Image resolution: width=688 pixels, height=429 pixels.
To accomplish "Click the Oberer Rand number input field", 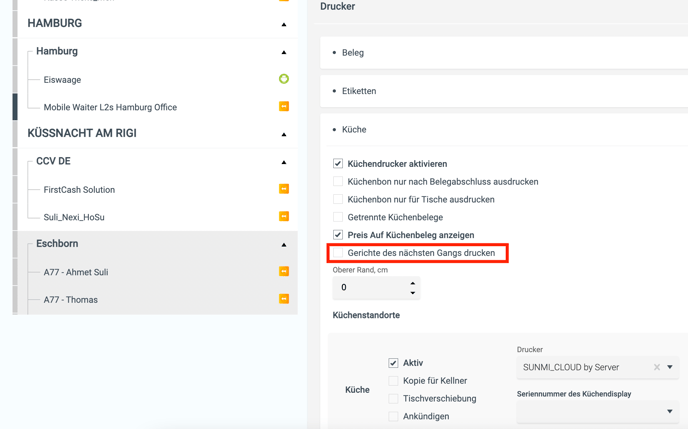I will pos(368,288).
